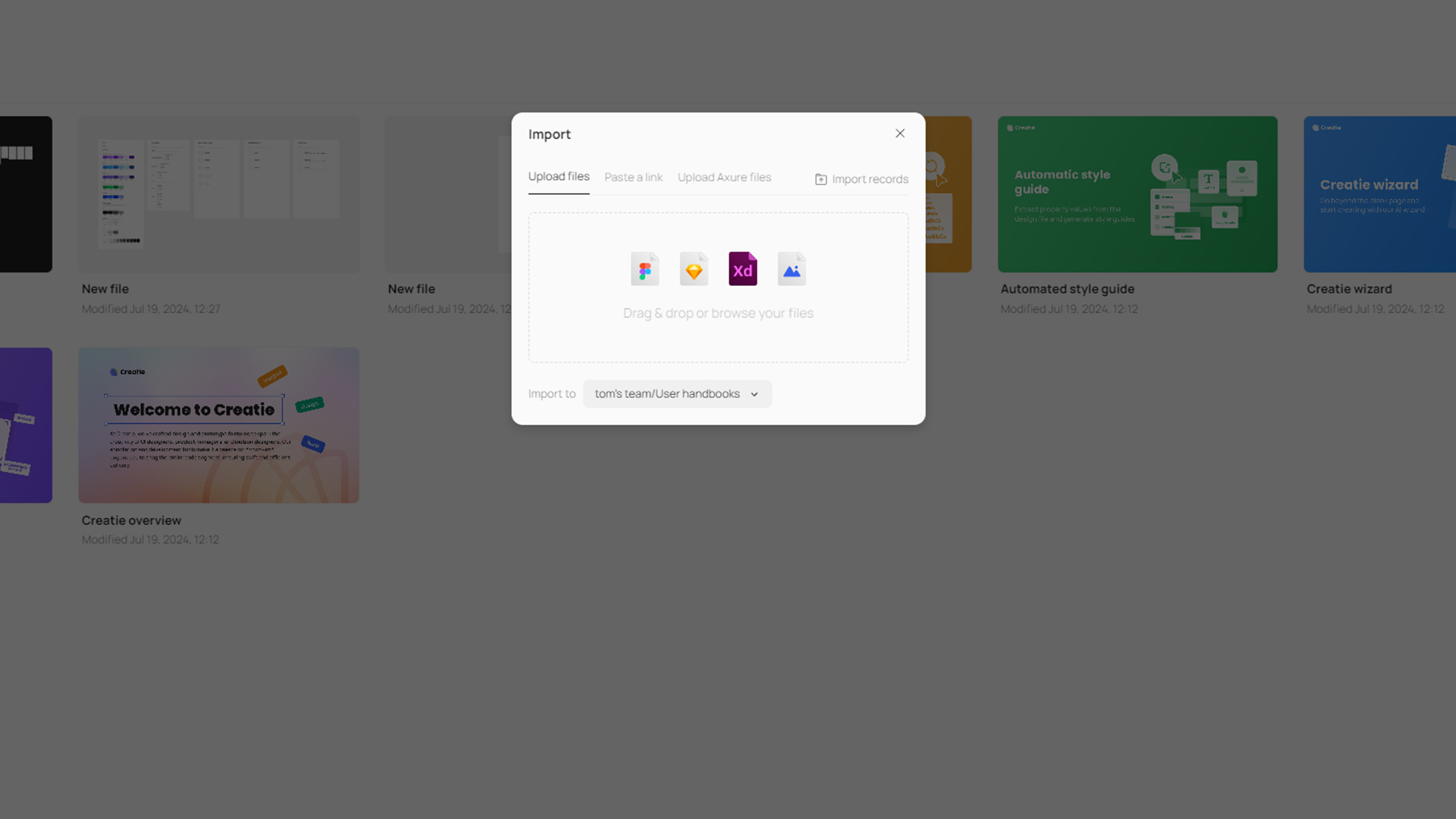Viewport: 1456px width, 819px height.
Task: Switch to the Upload Axure files tab
Action: click(x=724, y=177)
